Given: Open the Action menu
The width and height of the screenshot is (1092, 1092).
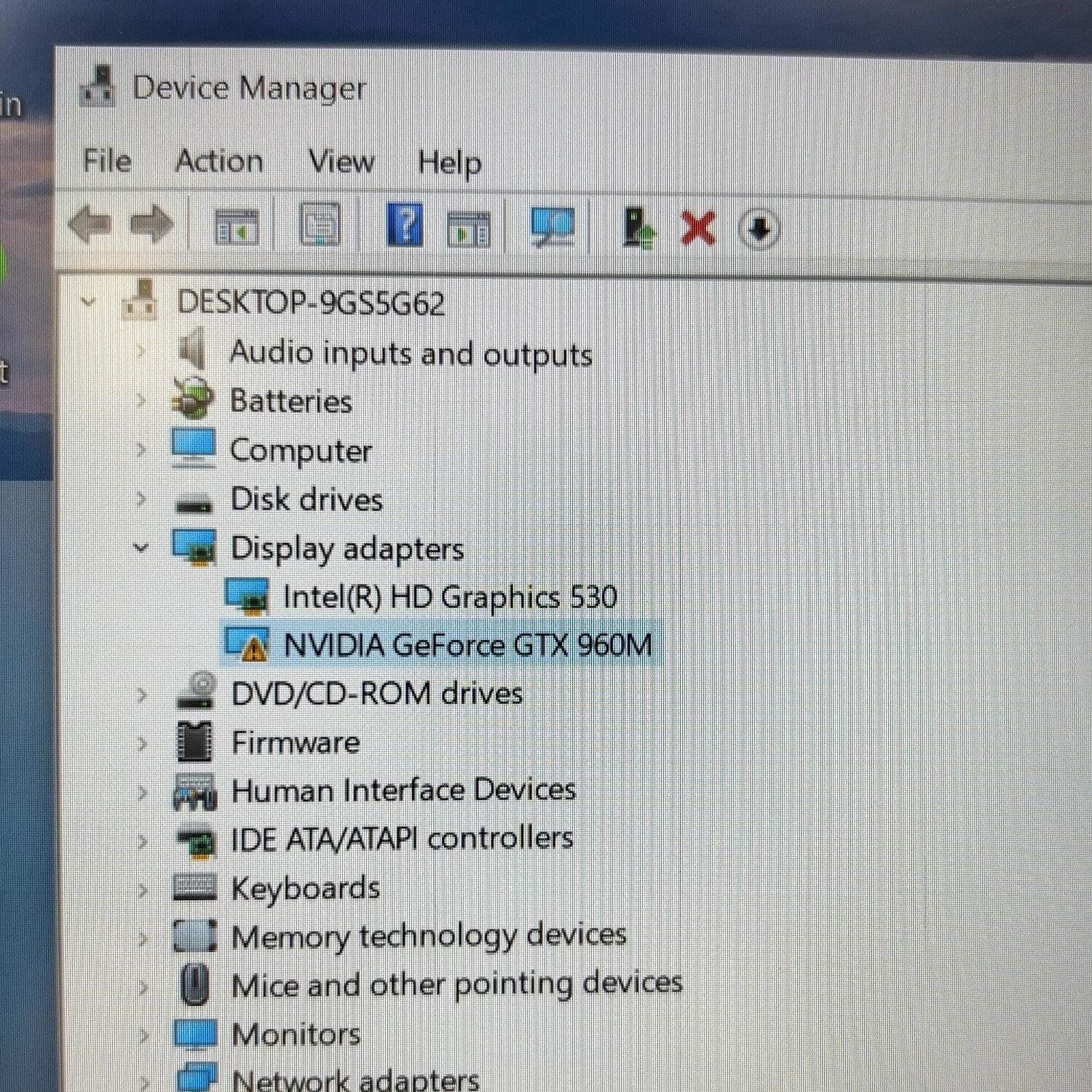Looking at the screenshot, I should [x=219, y=161].
